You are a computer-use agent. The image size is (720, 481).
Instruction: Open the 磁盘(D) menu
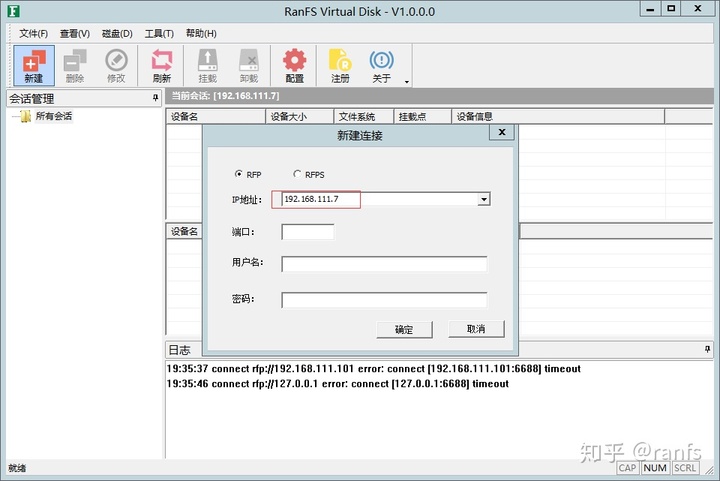(x=117, y=34)
